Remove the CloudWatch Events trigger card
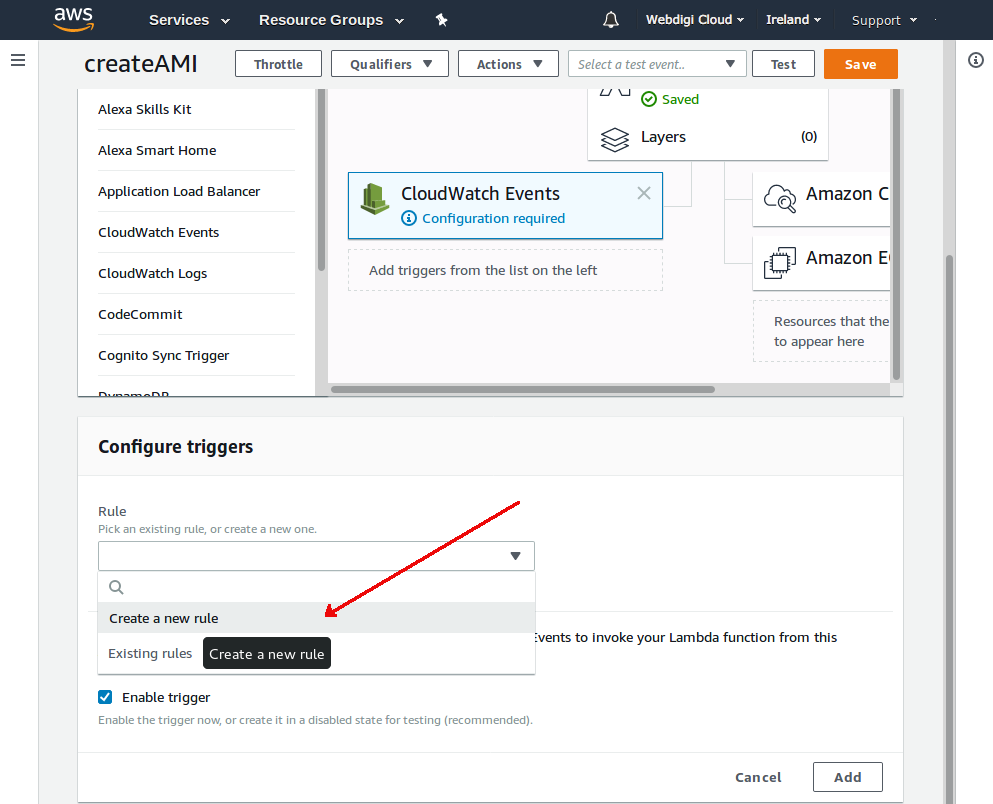993x804 pixels. pos(643,193)
